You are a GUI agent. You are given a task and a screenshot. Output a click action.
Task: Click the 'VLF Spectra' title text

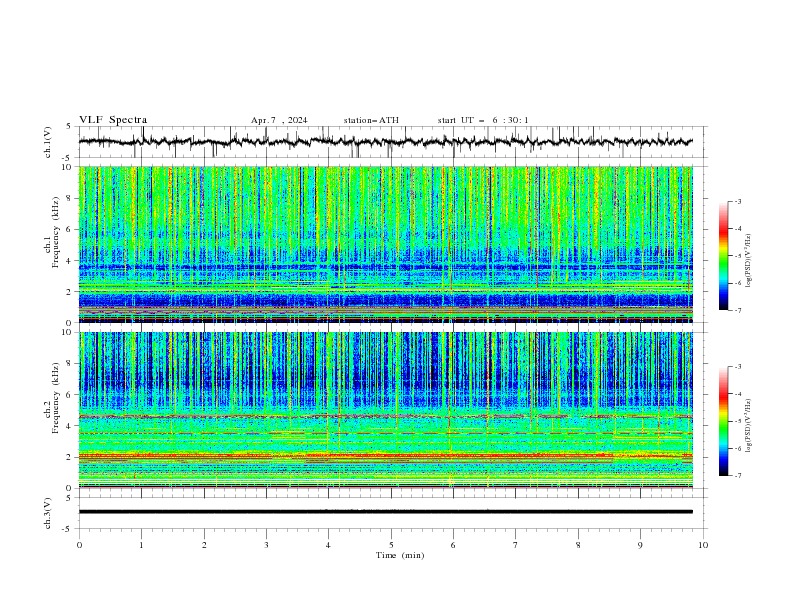tap(113, 120)
